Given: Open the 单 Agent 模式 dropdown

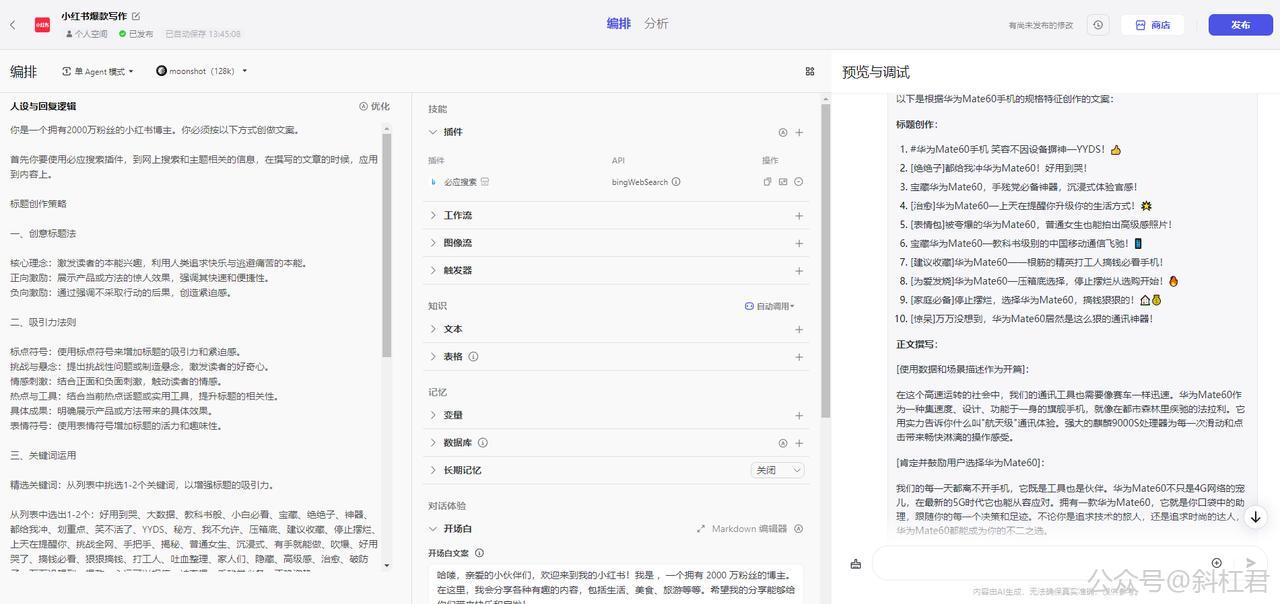Looking at the screenshot, I should click(99, 71).
